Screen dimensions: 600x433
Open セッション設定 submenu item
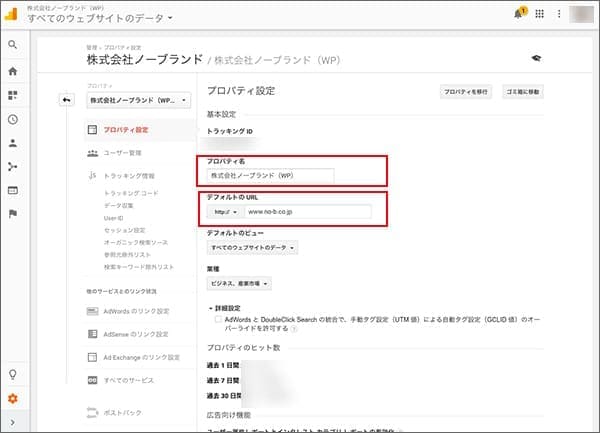click(x=124, y=230)
